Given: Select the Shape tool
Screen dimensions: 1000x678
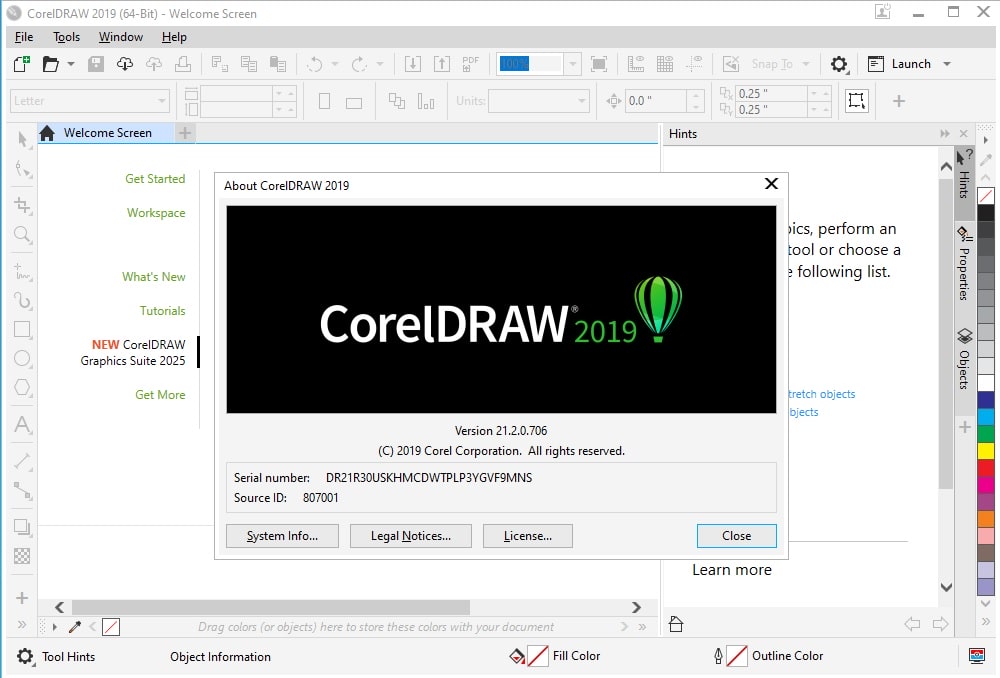Looking at the screenshot, I should pyautogui.click(x=21, y=169).
